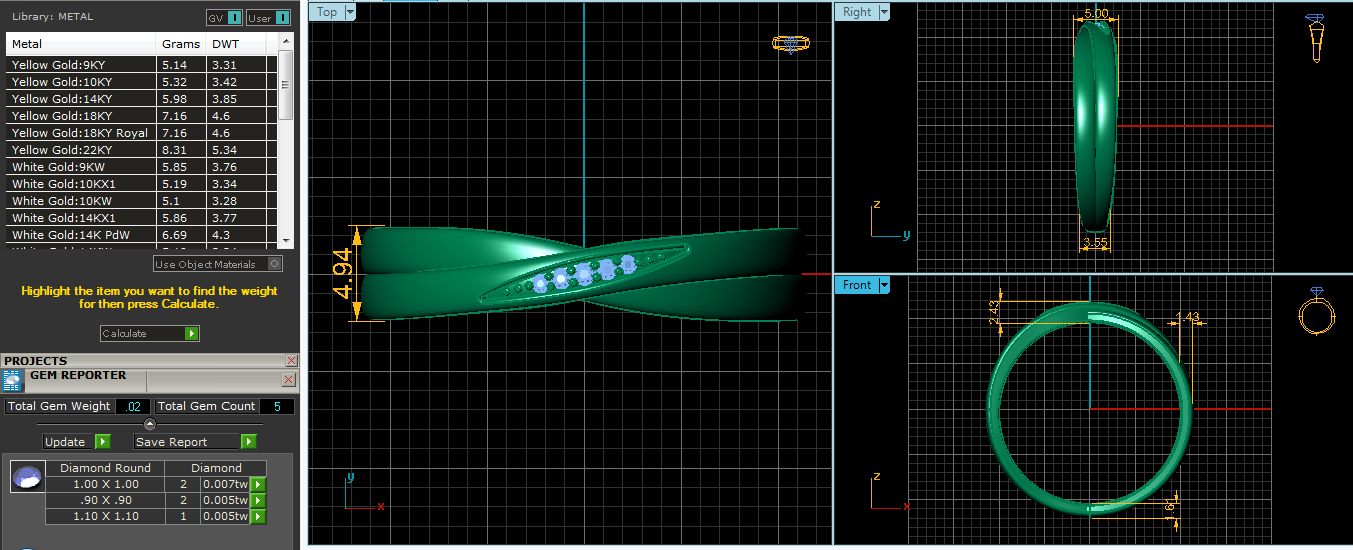This screenshot has height=550, width=1353.
Task: Sort by the Metal column header
Action: click(x=81, y=44)
